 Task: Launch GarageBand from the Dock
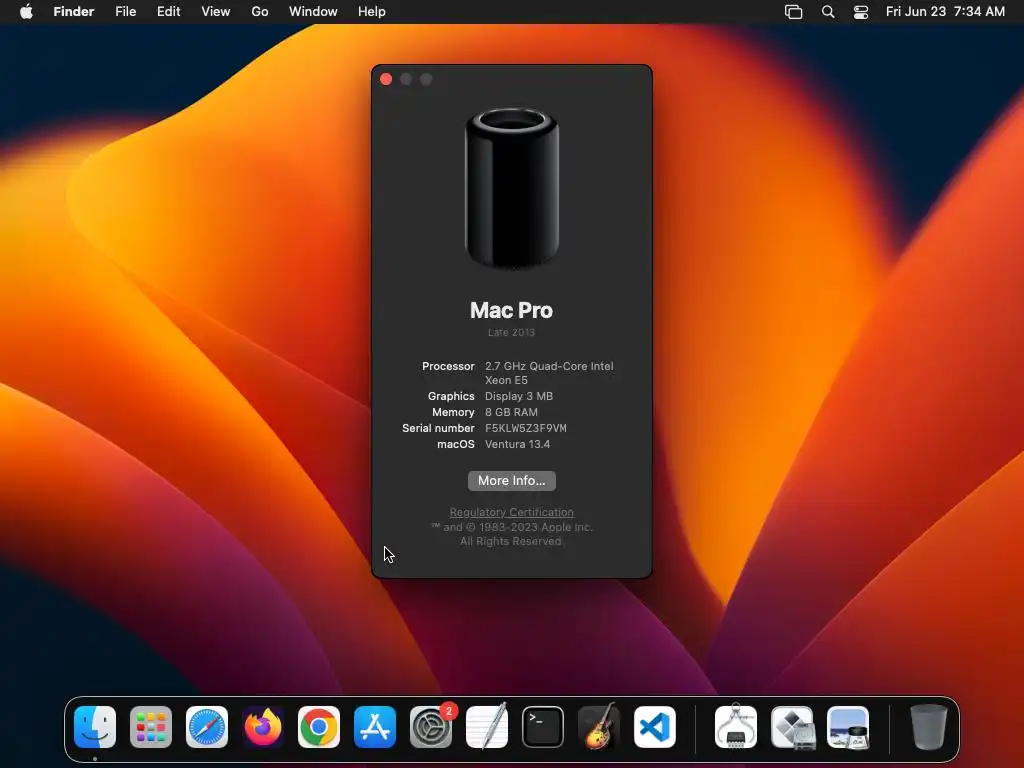599,727
